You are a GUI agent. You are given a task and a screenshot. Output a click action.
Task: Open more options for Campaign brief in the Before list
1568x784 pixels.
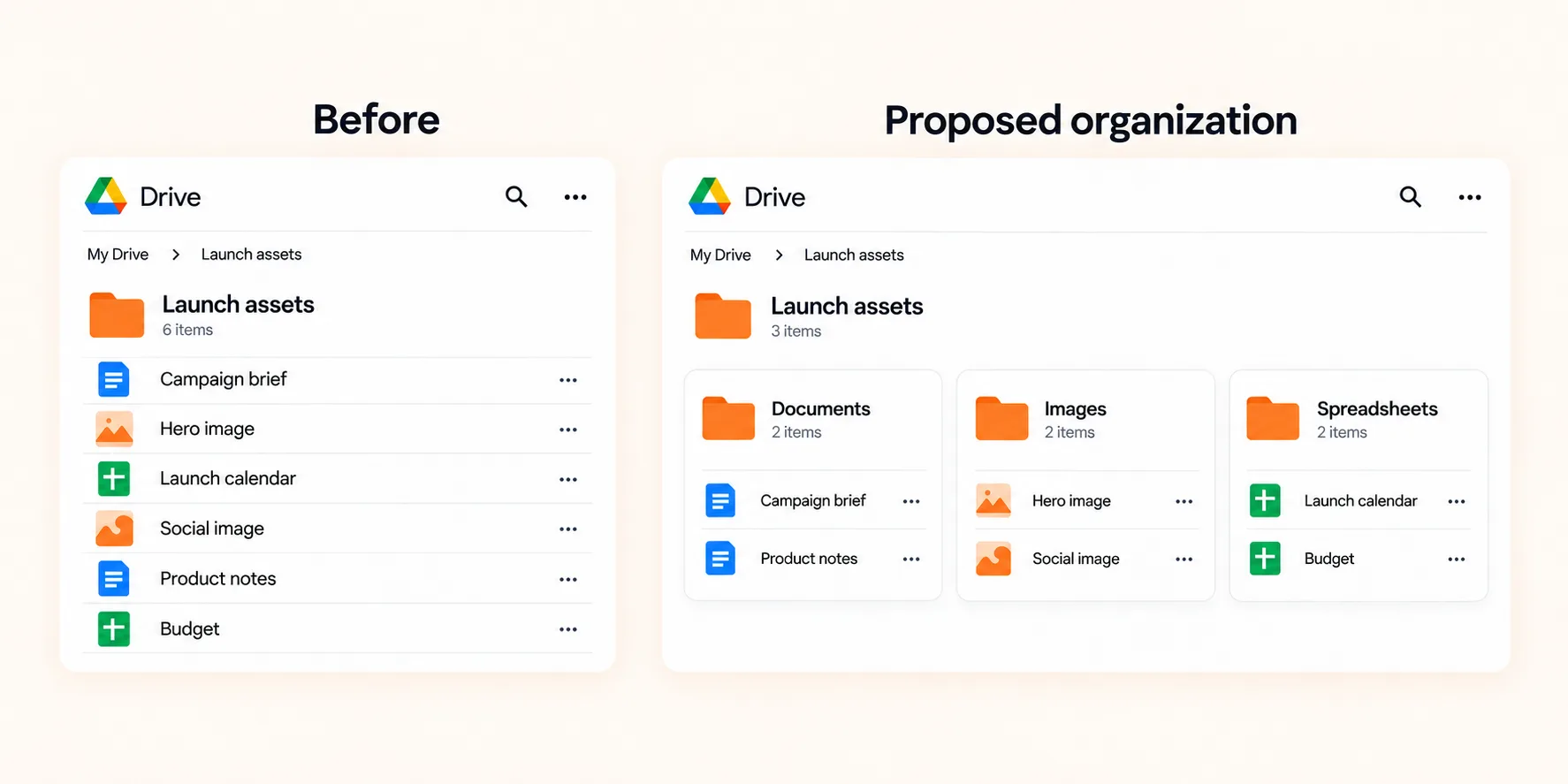568,380
